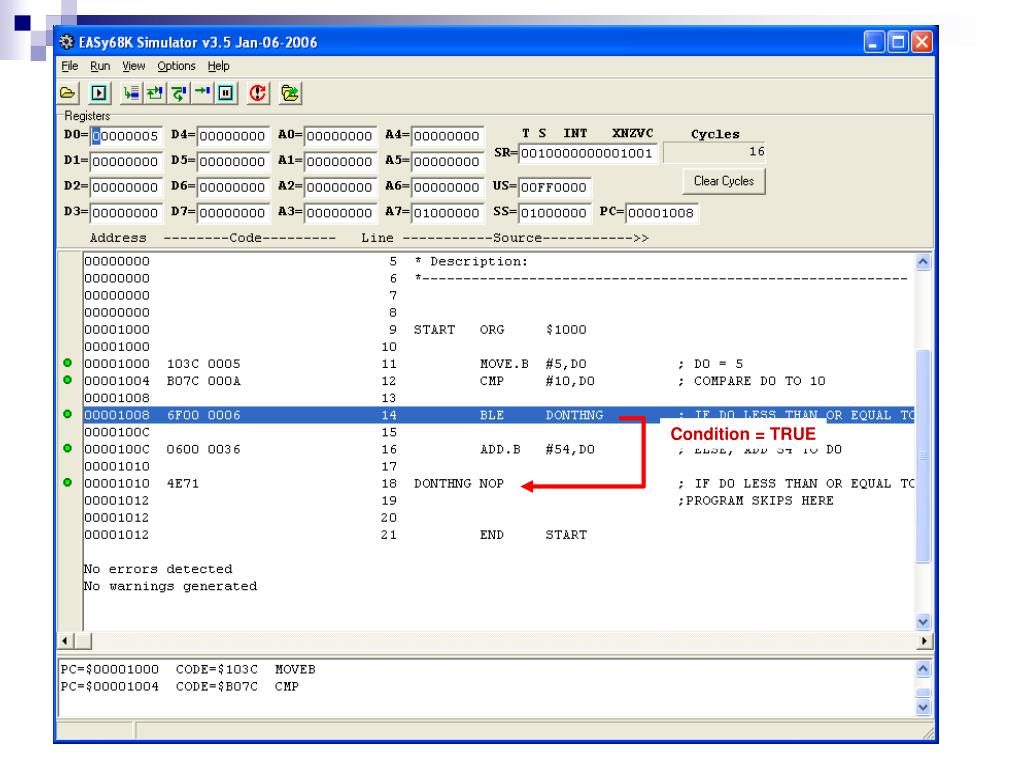Click log entry PC=$00001004 CMP
The height and width of the screenshot is (768, 1024).
(x=180, y=686)
